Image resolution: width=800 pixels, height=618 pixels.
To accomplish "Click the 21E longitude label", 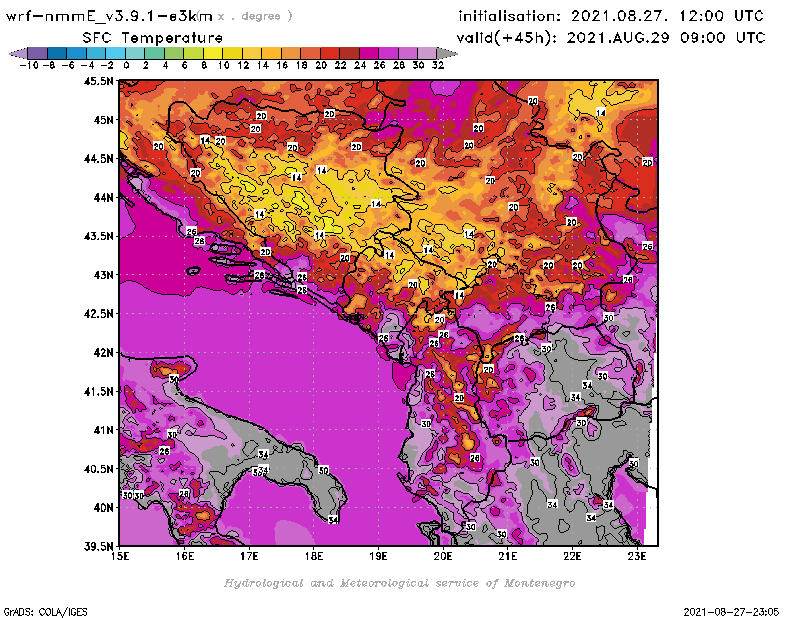I will coord(508,556).
